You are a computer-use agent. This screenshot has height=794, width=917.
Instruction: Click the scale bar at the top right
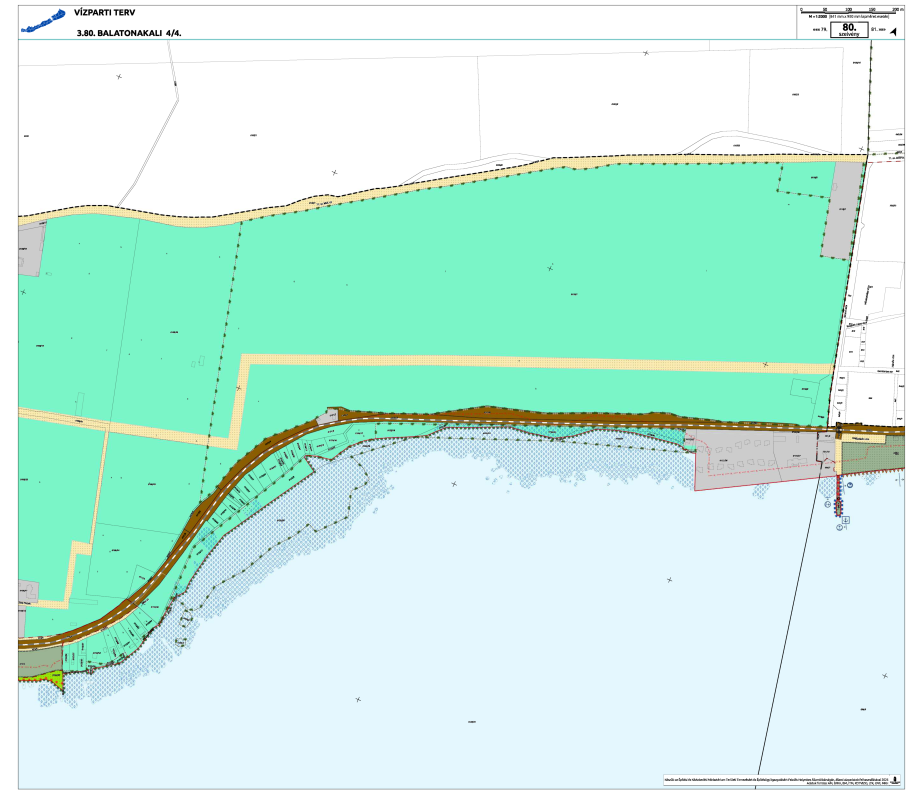tap(848, 10)
